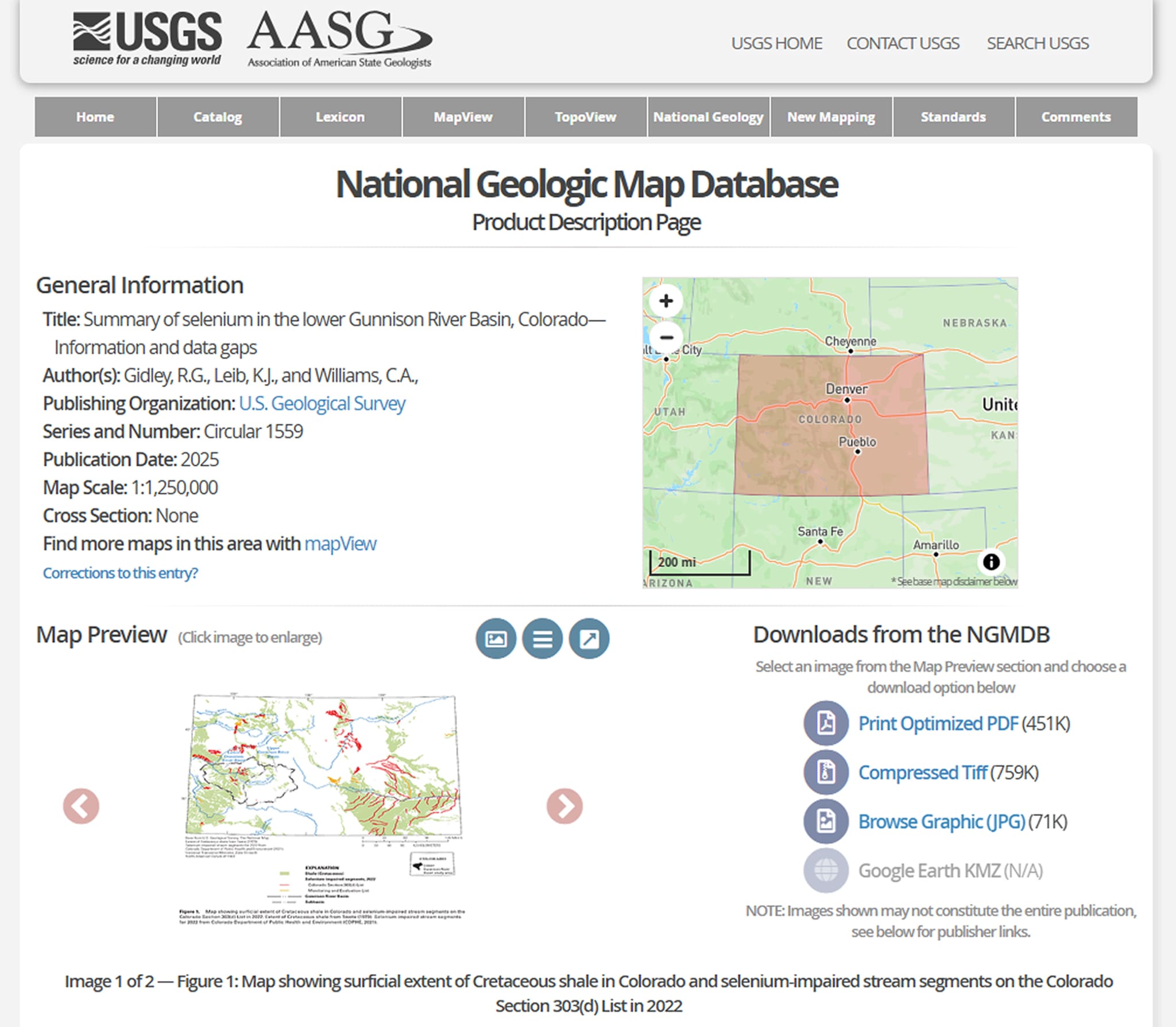Open the MapView navigation tab
The width and height of the screenshot is (1176, 1027).
463,117
